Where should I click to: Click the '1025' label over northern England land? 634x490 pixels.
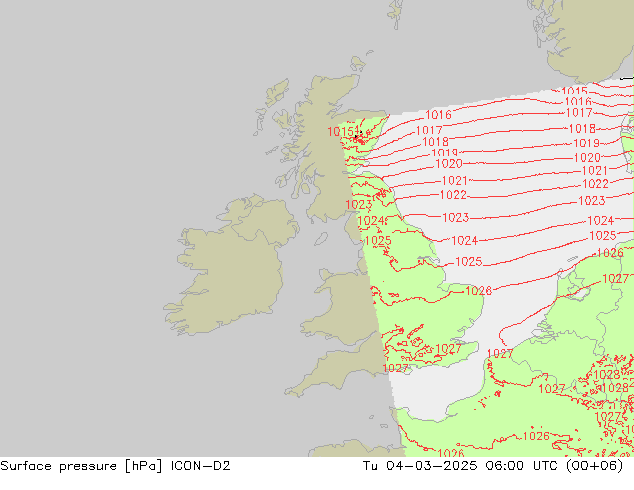pos(378,241)
